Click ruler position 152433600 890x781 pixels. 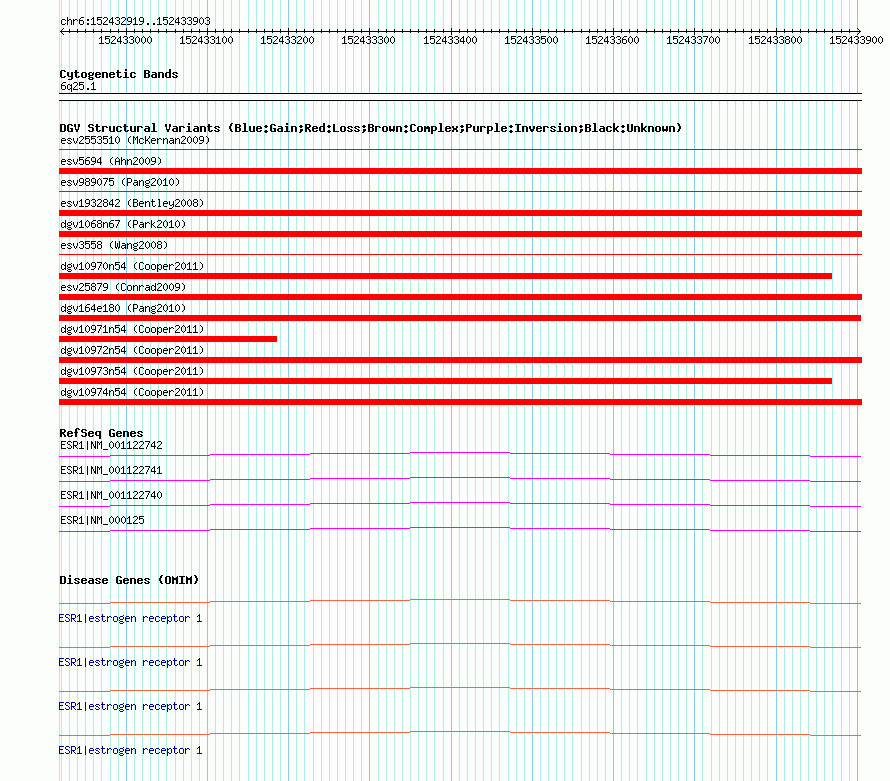[612, 40]
